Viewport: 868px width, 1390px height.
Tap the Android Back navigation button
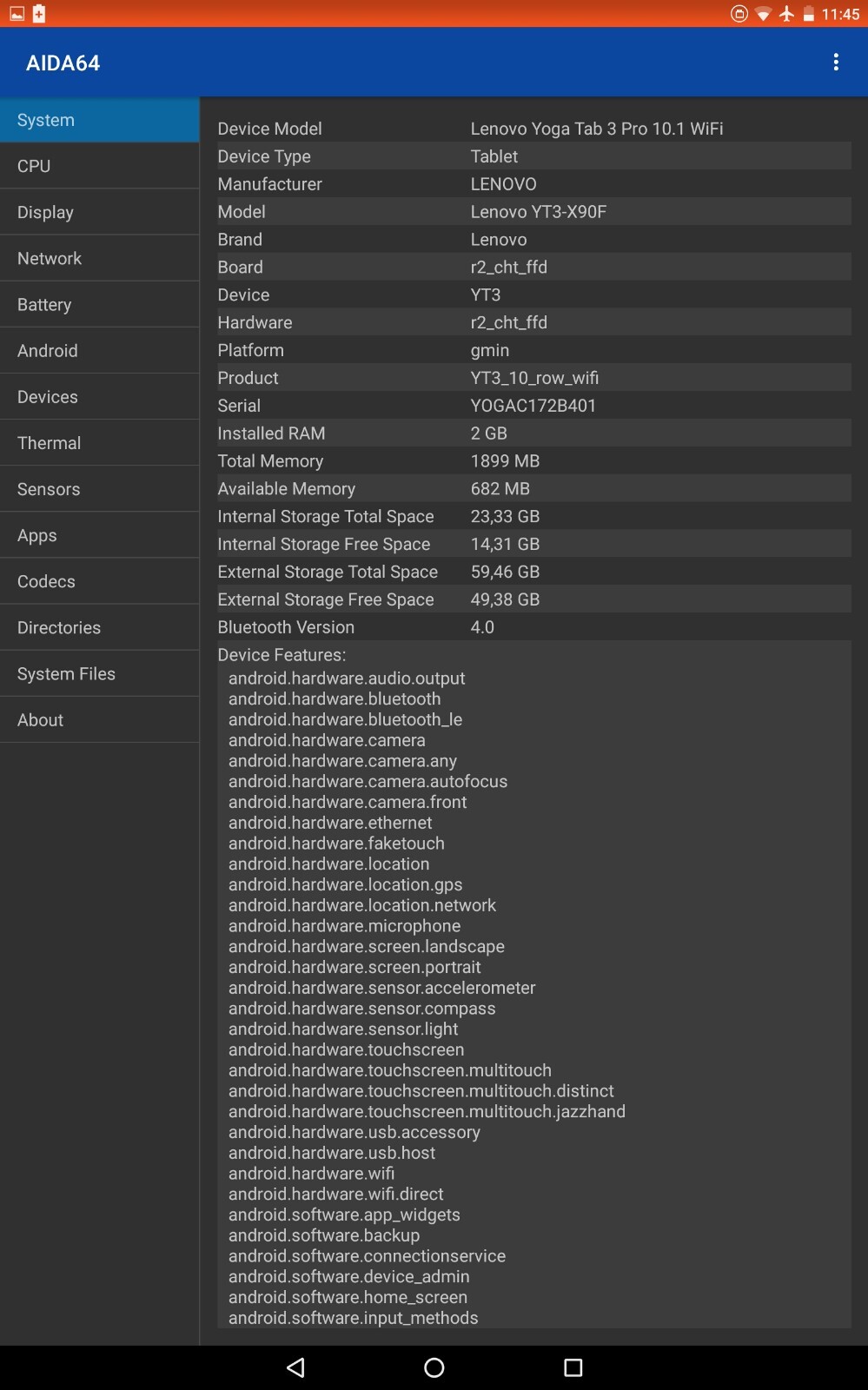(x=295, y=1367)
